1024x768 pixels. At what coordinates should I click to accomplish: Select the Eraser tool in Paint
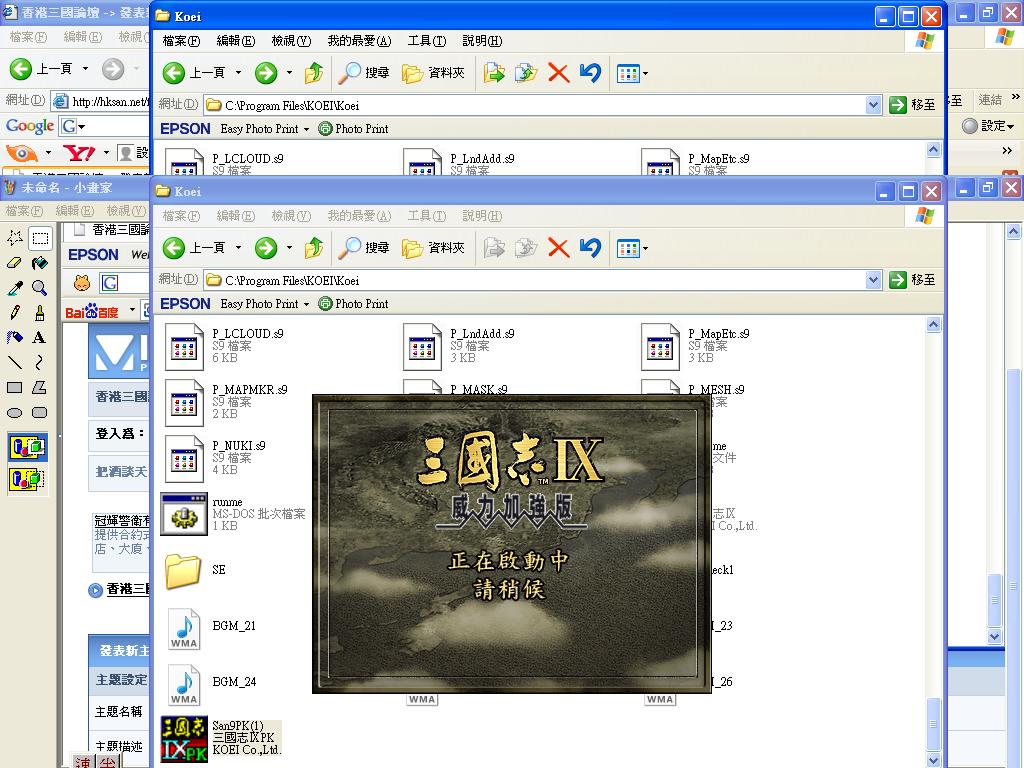(15, 263)
